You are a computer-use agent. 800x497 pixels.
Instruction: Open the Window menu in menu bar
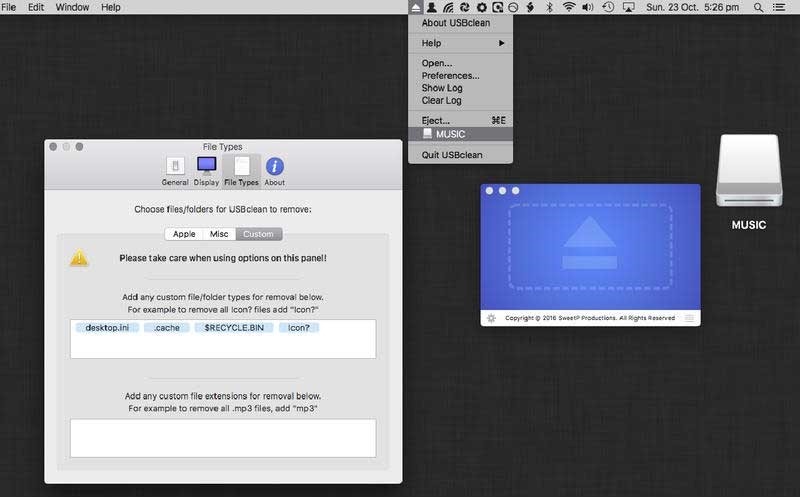point(72,7)
